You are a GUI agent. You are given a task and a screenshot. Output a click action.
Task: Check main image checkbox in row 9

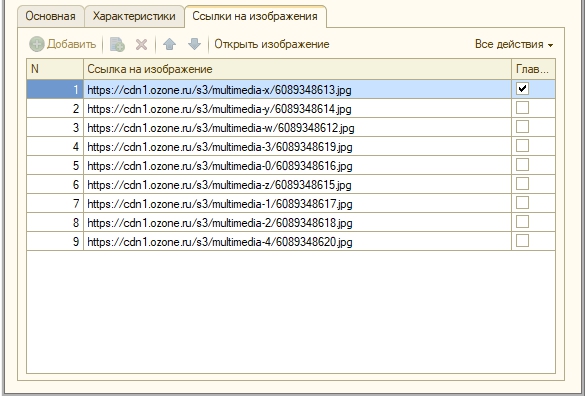[x=522, y=241]
